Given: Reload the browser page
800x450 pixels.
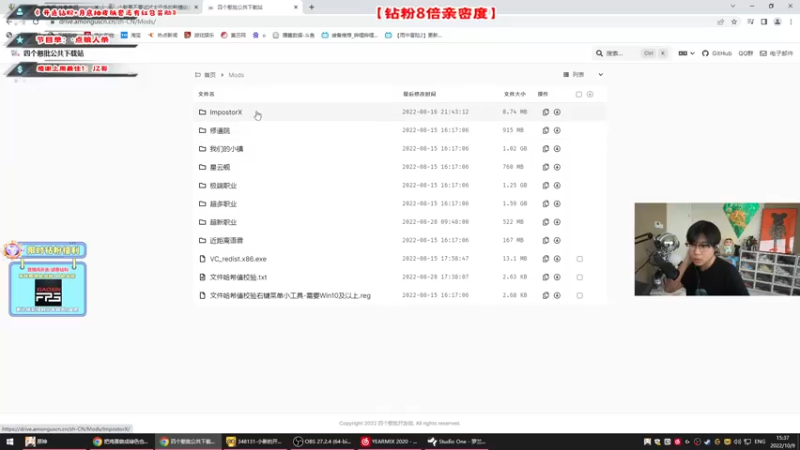Looking at the screenshot, I should click(x=36, y=22).
